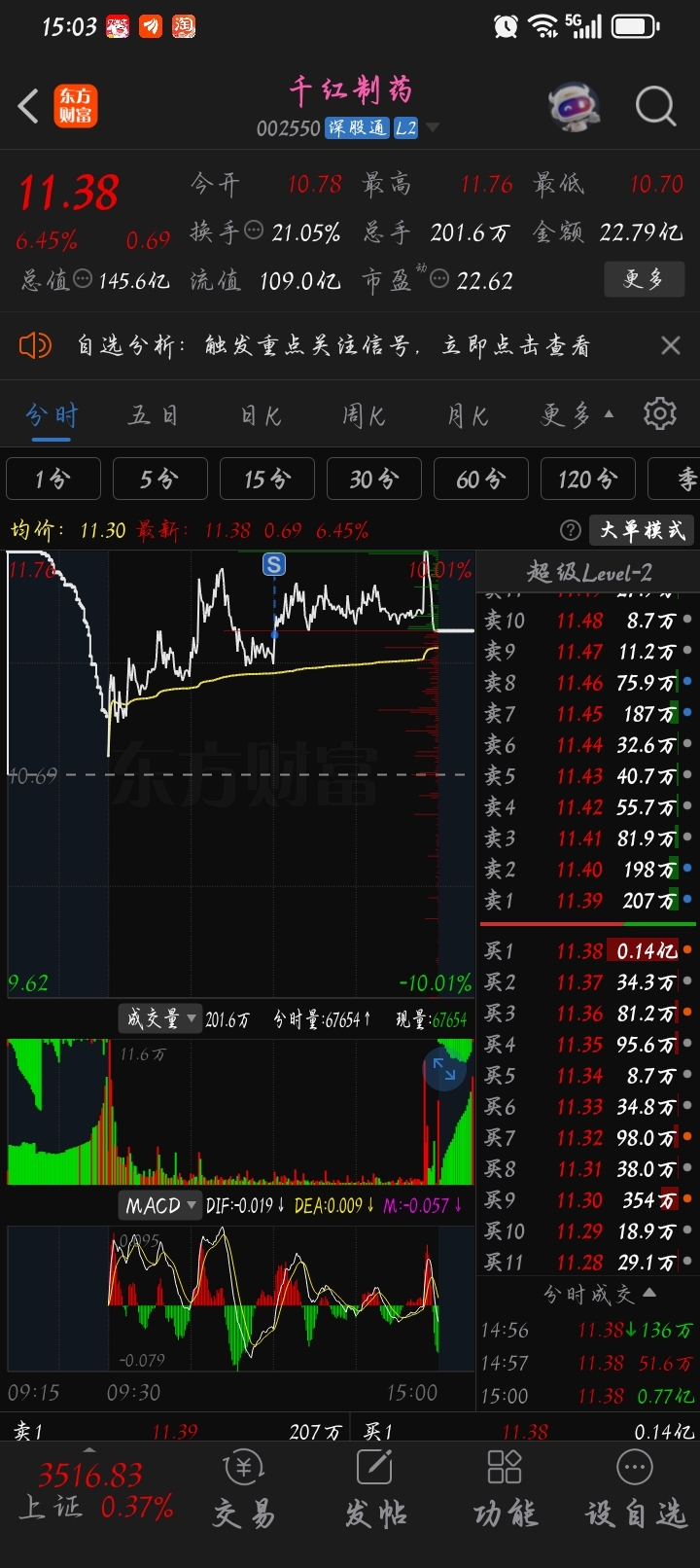Tap info icon next to 换手

[254, 231]
